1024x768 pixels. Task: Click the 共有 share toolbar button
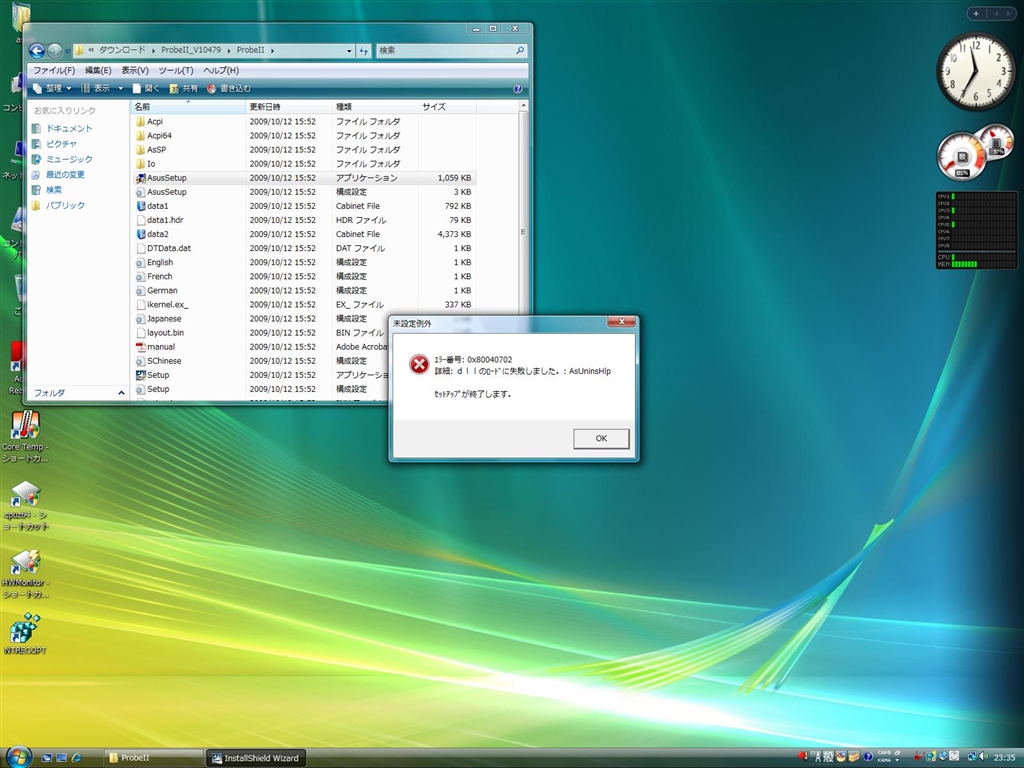[x=183, y=88]
